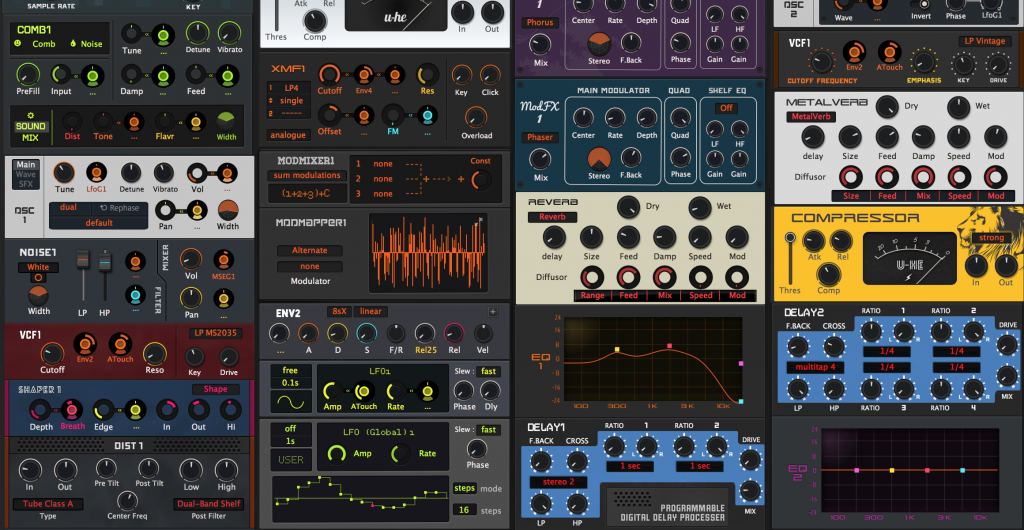Click the VCF1 Reso knob
The width and height of the screenshot is (1024, 530).
[154, 353]
